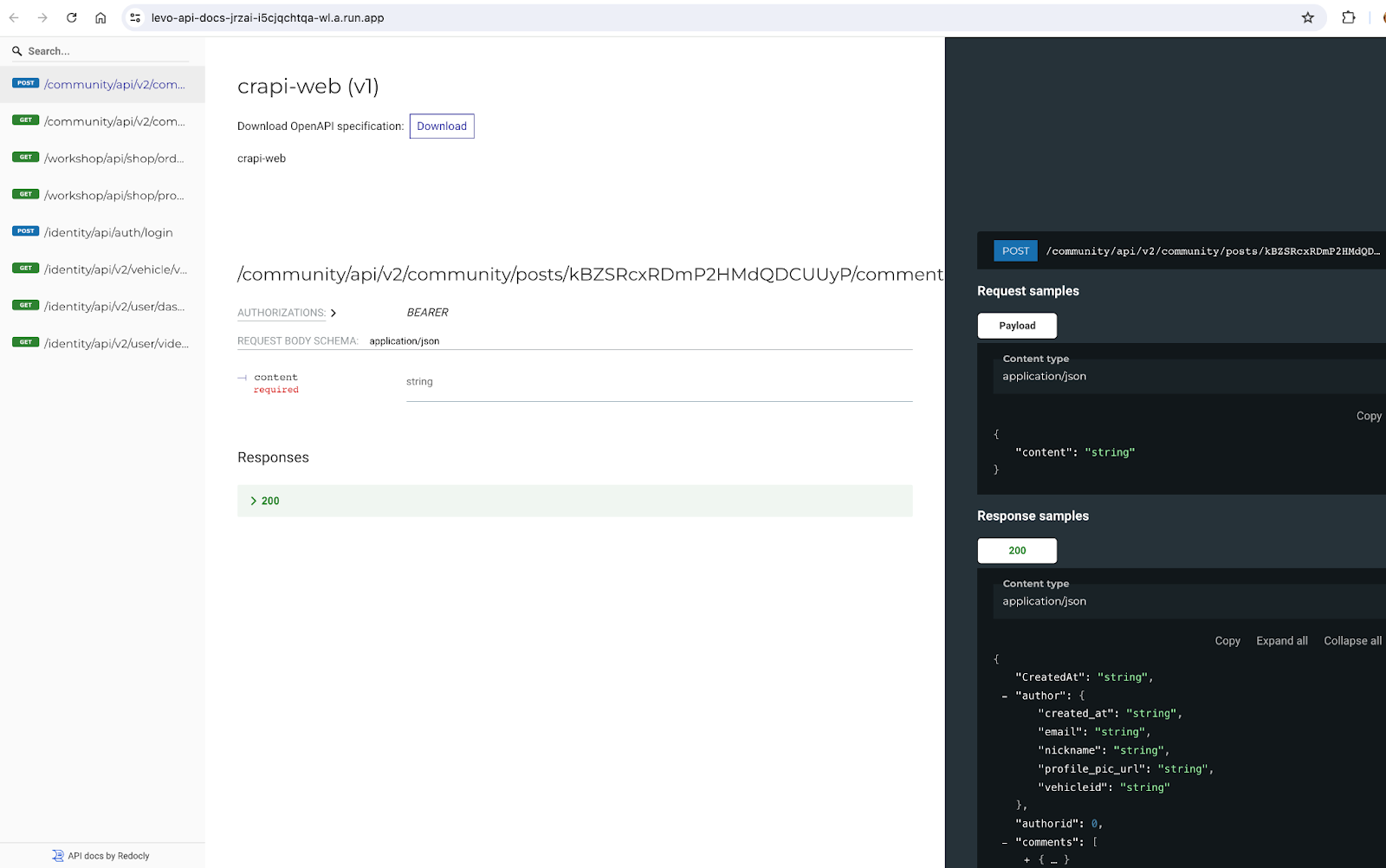Select the 200 response sample tab

[1017, 551]
